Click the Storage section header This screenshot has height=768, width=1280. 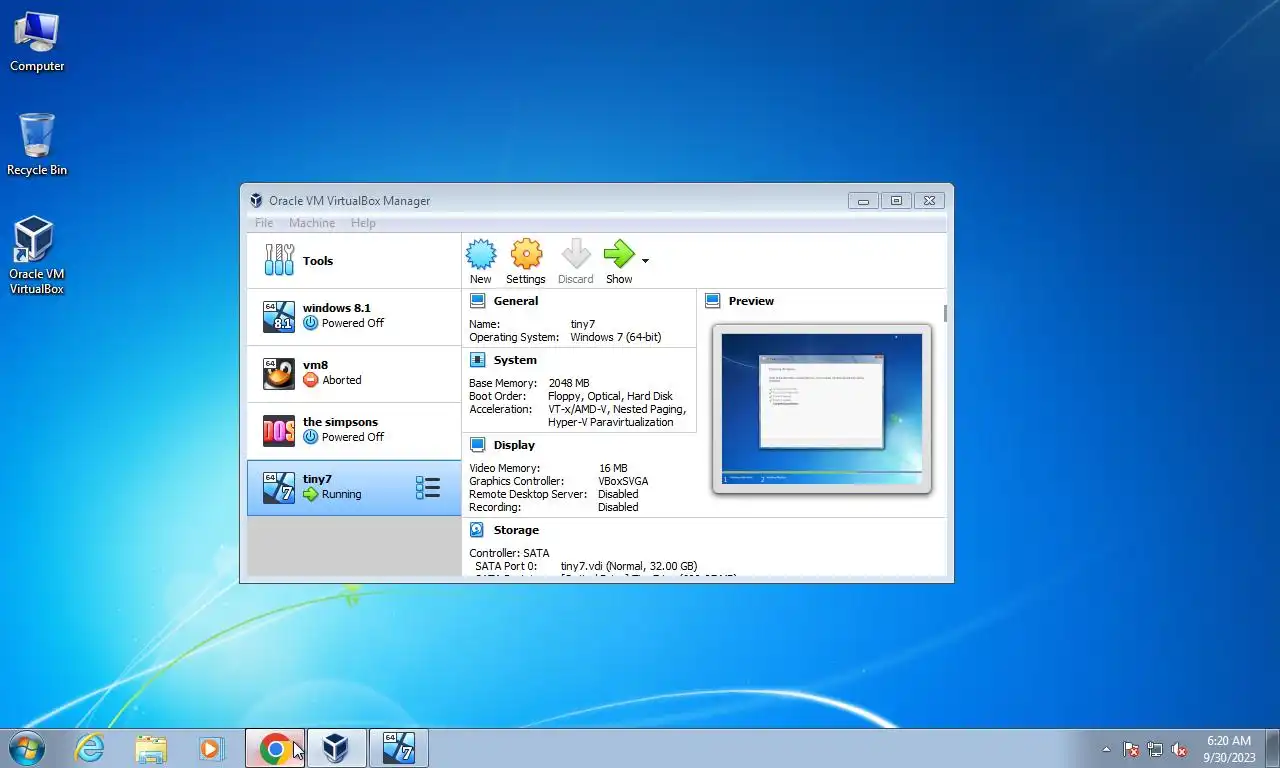516,530
